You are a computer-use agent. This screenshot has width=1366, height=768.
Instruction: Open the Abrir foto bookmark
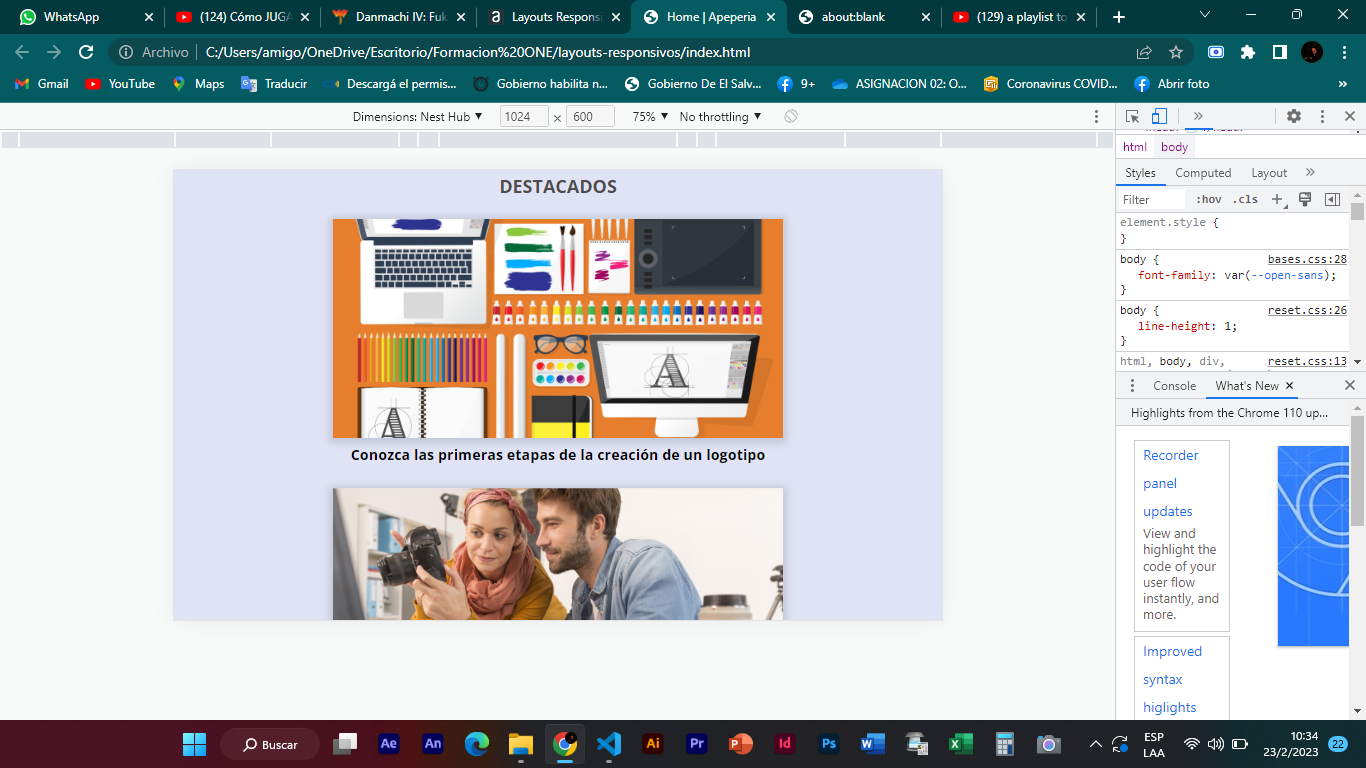(x=1171, y=84)
